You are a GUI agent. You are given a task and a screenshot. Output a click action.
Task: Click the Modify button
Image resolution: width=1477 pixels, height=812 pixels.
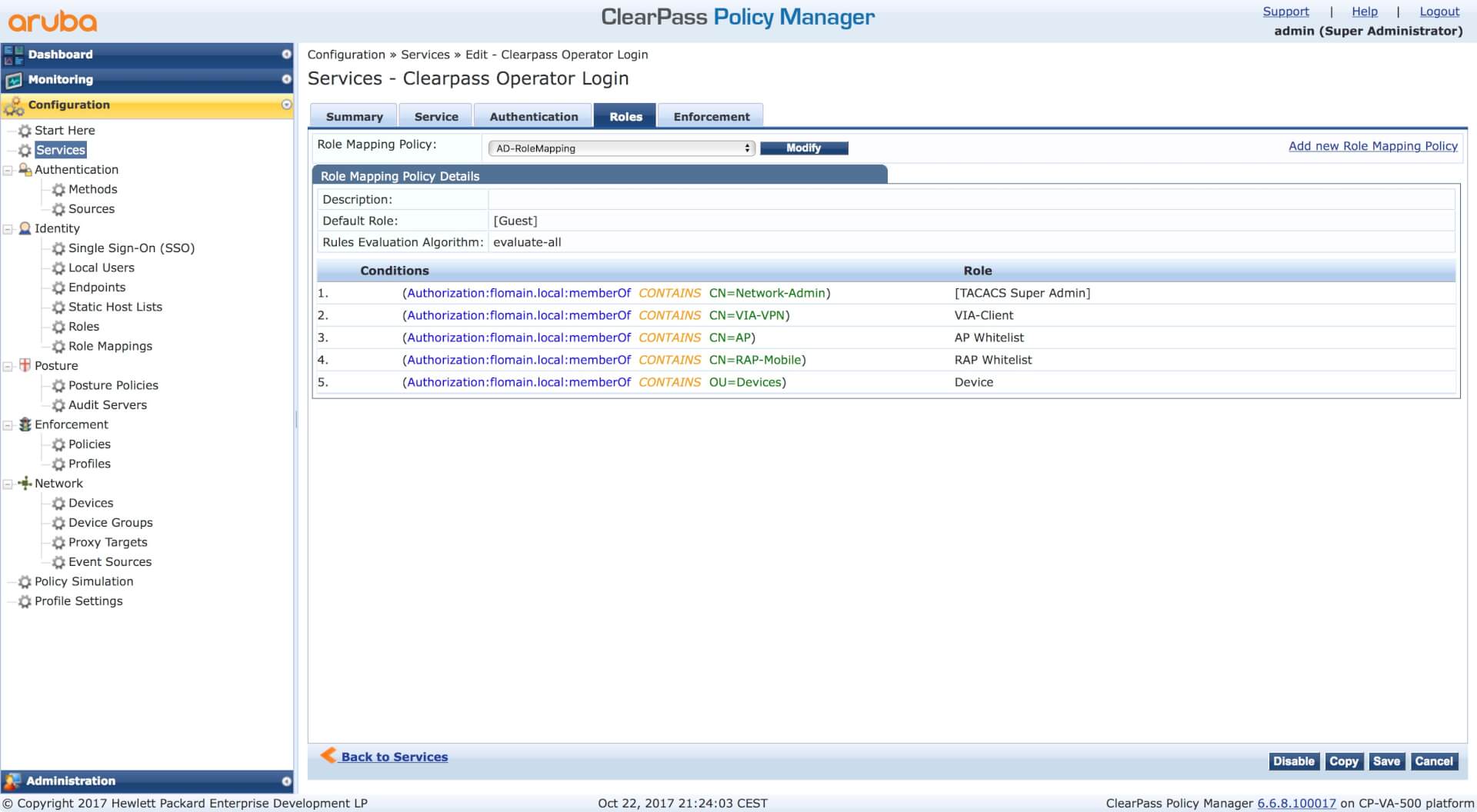pyautogui.click(x=803, y=148)
